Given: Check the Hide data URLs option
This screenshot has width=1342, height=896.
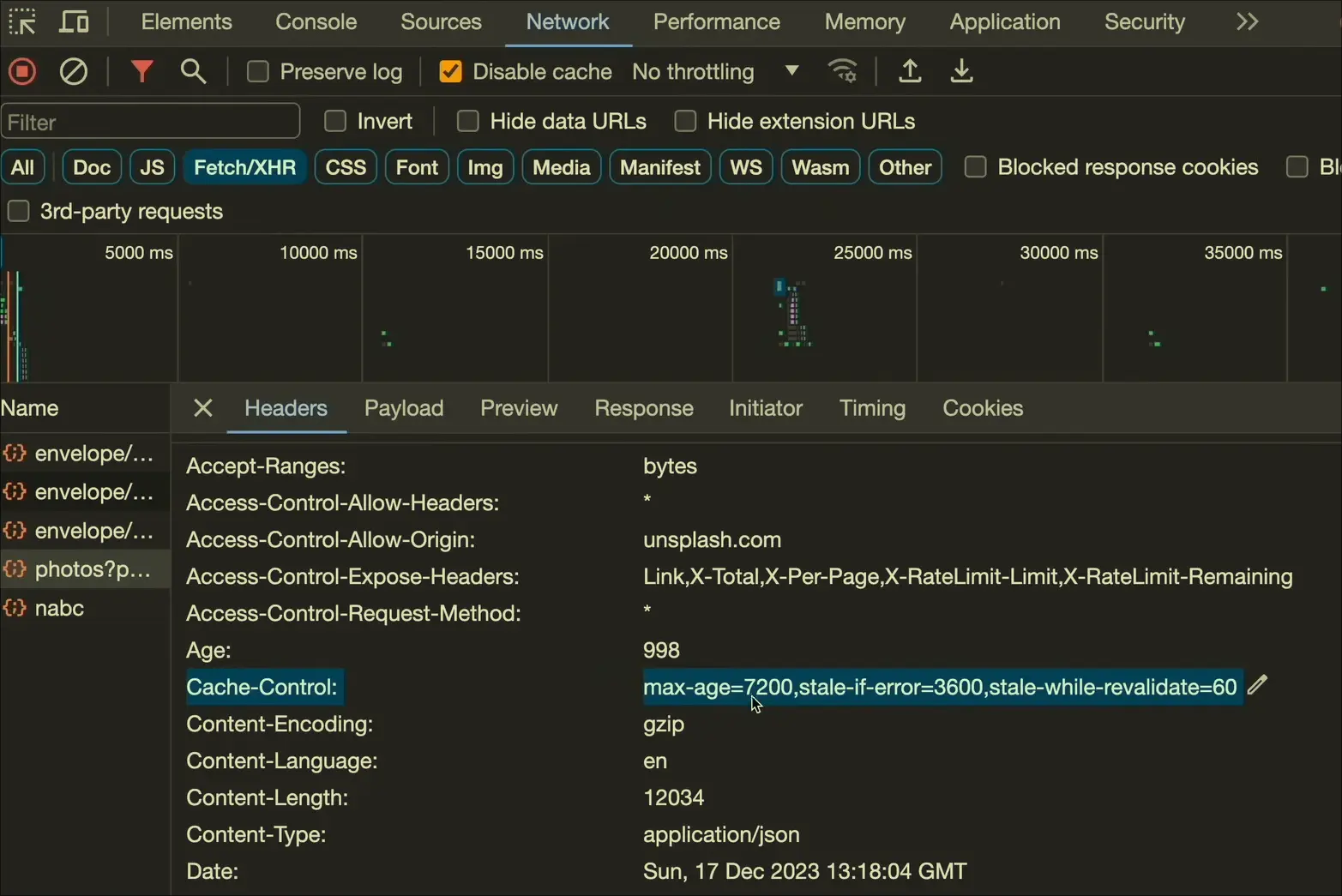Looking at the screenshot, I should (468, 122).
